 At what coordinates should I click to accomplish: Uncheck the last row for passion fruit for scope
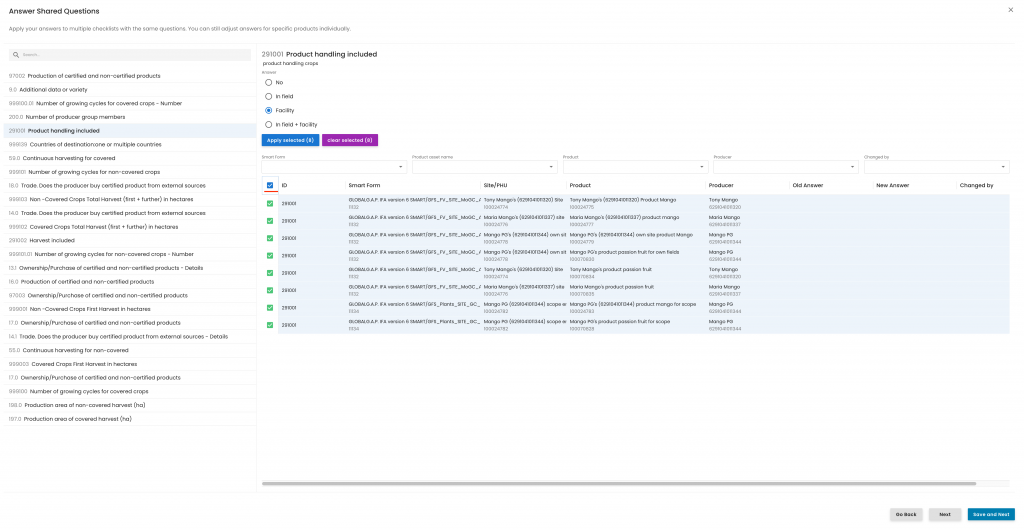(270, 325)
